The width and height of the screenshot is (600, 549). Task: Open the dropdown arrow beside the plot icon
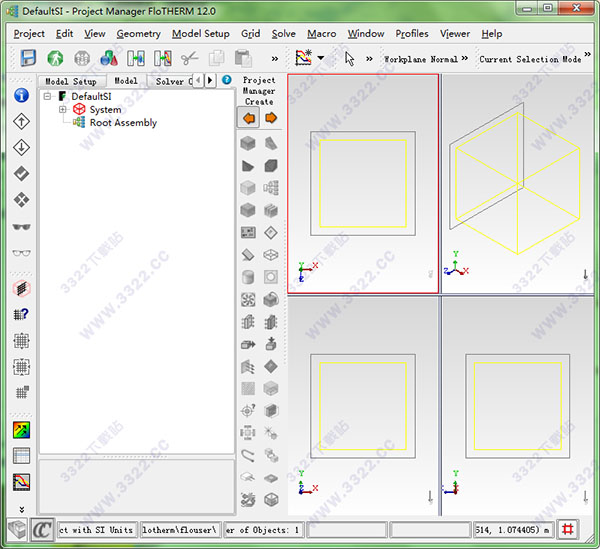click(x=321, y=59)
